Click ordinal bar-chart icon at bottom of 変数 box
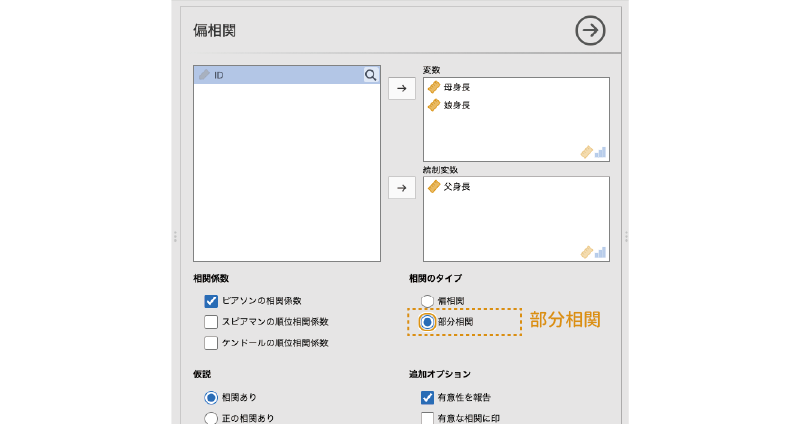The image size is (800, 424). [600, 153]
